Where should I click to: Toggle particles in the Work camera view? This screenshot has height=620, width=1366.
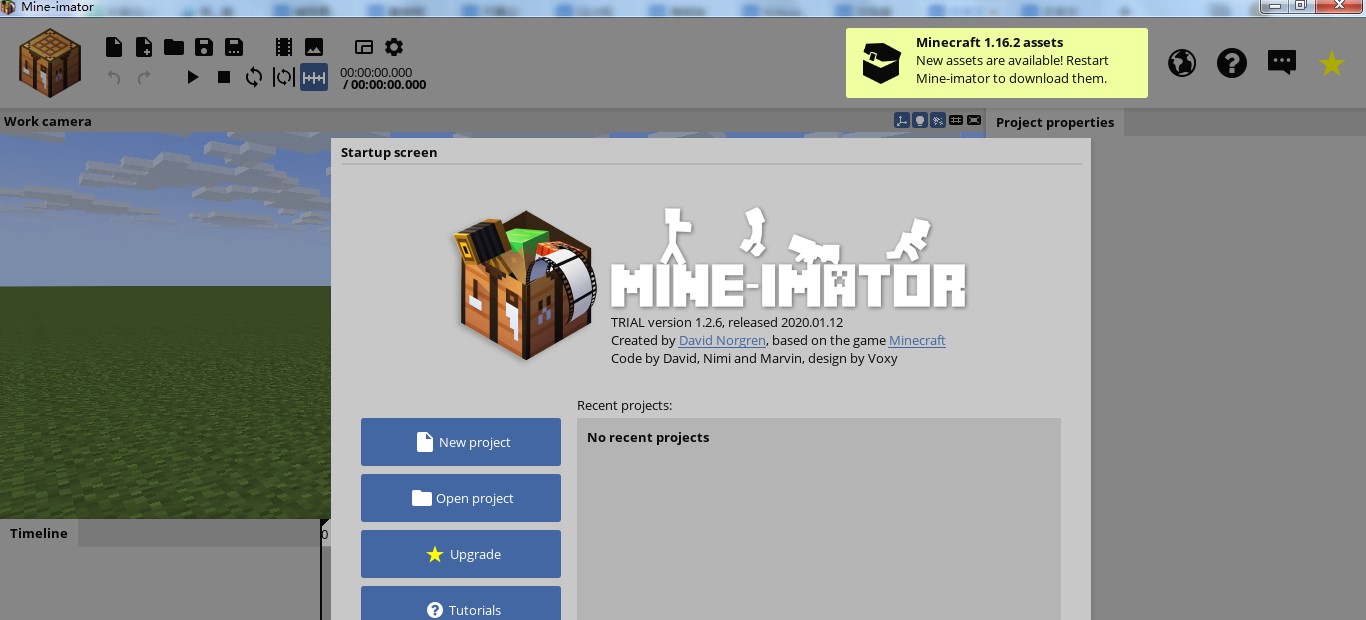pyautogui.click(x=938, y=120)
